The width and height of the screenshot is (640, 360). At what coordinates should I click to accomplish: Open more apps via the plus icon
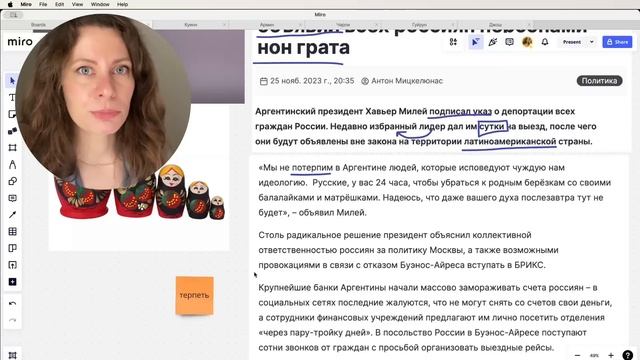pyautogui.click(x=12, y=282)
